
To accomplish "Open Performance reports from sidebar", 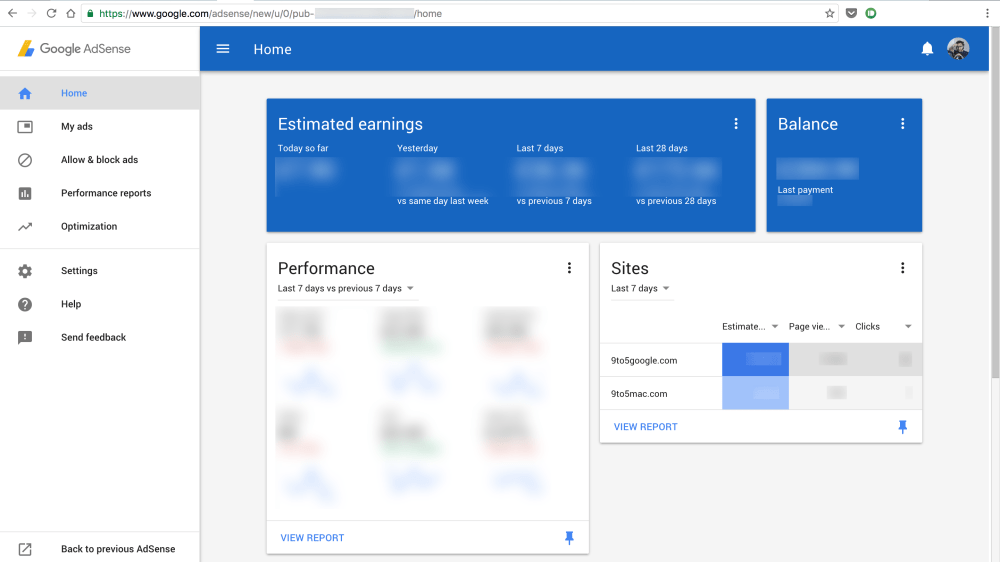I will 106,193.
